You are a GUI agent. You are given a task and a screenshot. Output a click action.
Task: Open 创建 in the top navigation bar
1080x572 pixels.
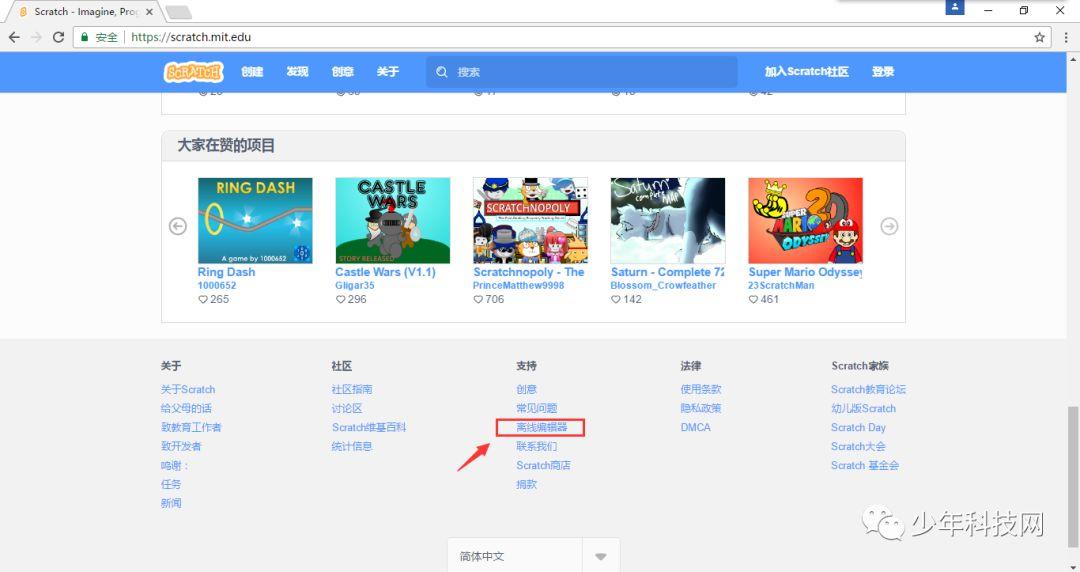[252, 72]
